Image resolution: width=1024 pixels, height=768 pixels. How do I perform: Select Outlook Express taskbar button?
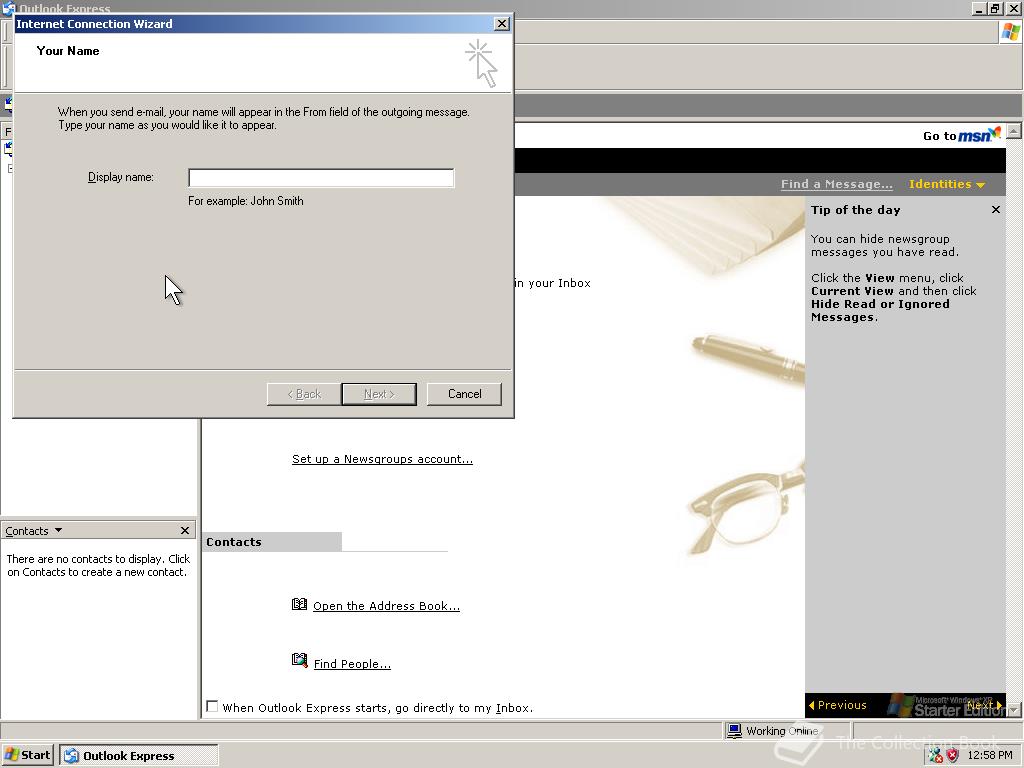coord(139,756)
